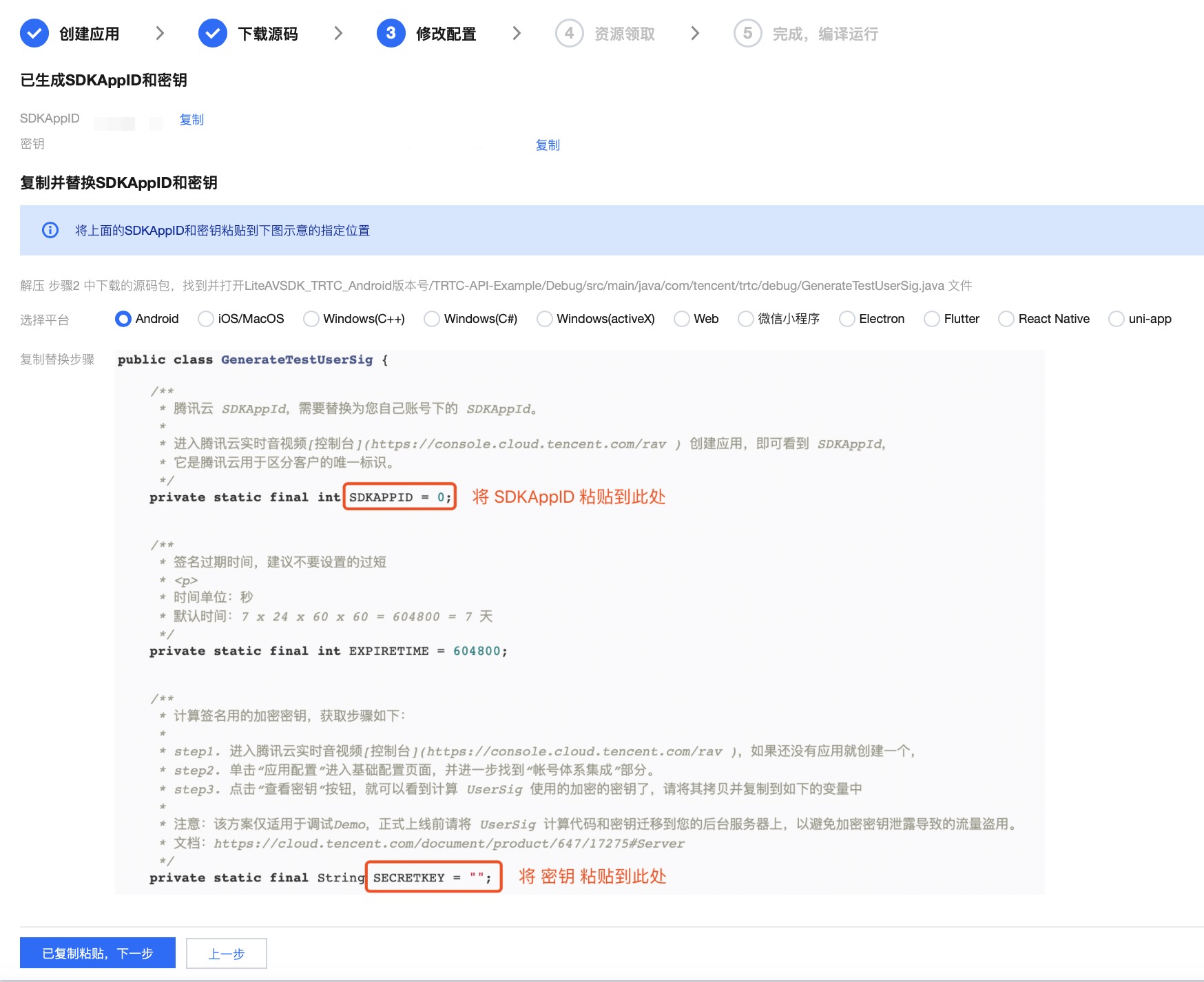Click the 密钥 field label

click(x=32, y=143)
